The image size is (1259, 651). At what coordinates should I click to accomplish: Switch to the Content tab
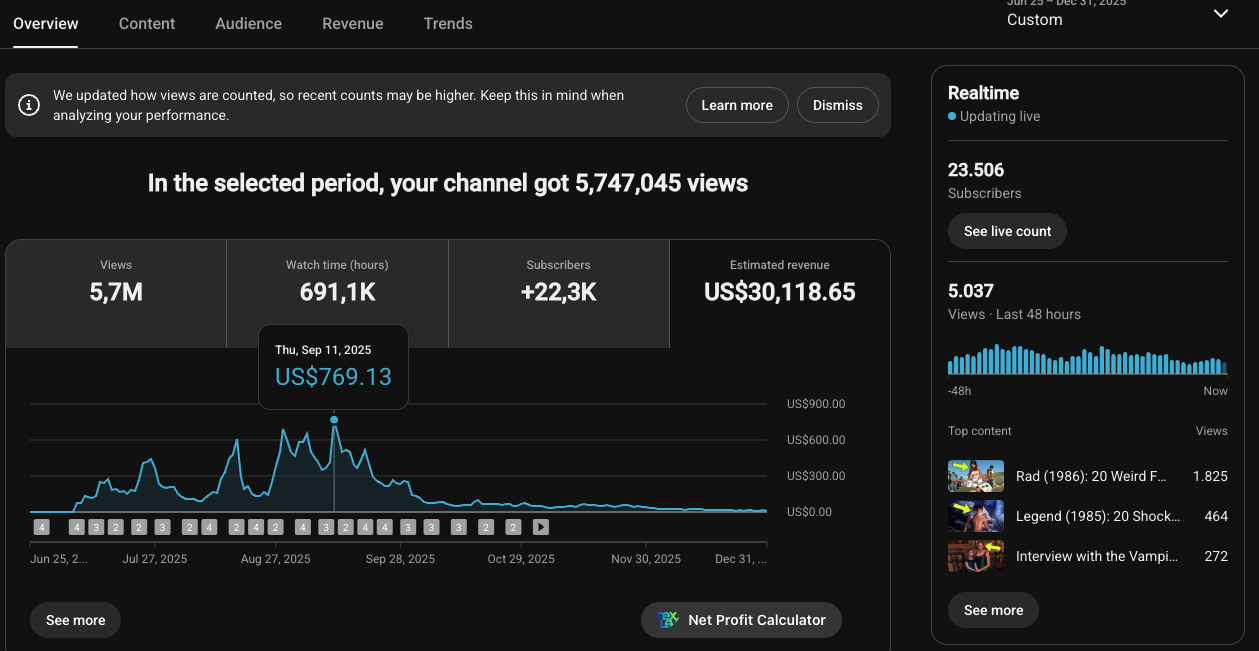(x=147, y=23)
